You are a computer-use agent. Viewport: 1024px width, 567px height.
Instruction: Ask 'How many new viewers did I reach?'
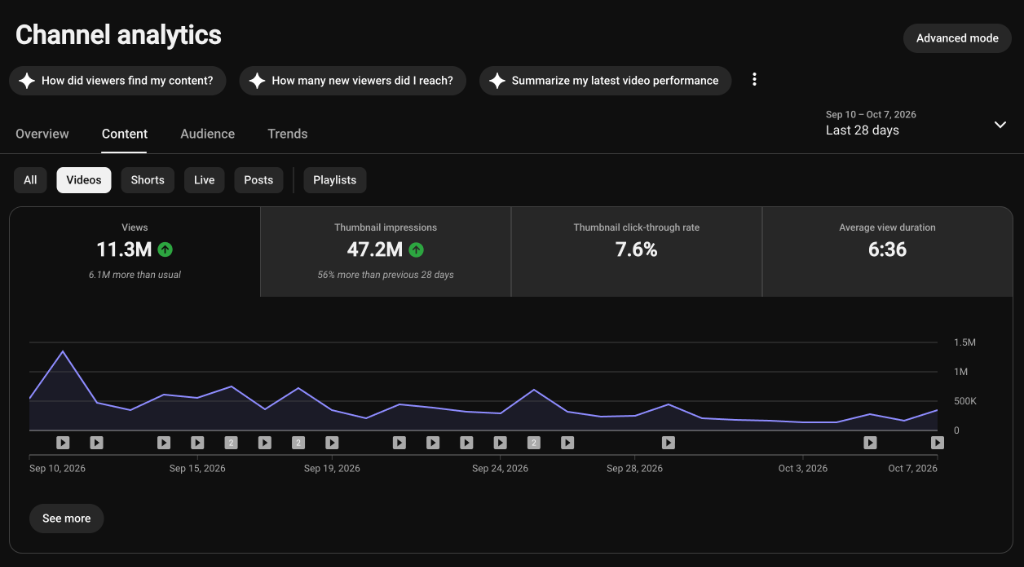click(x=353, y=81)
